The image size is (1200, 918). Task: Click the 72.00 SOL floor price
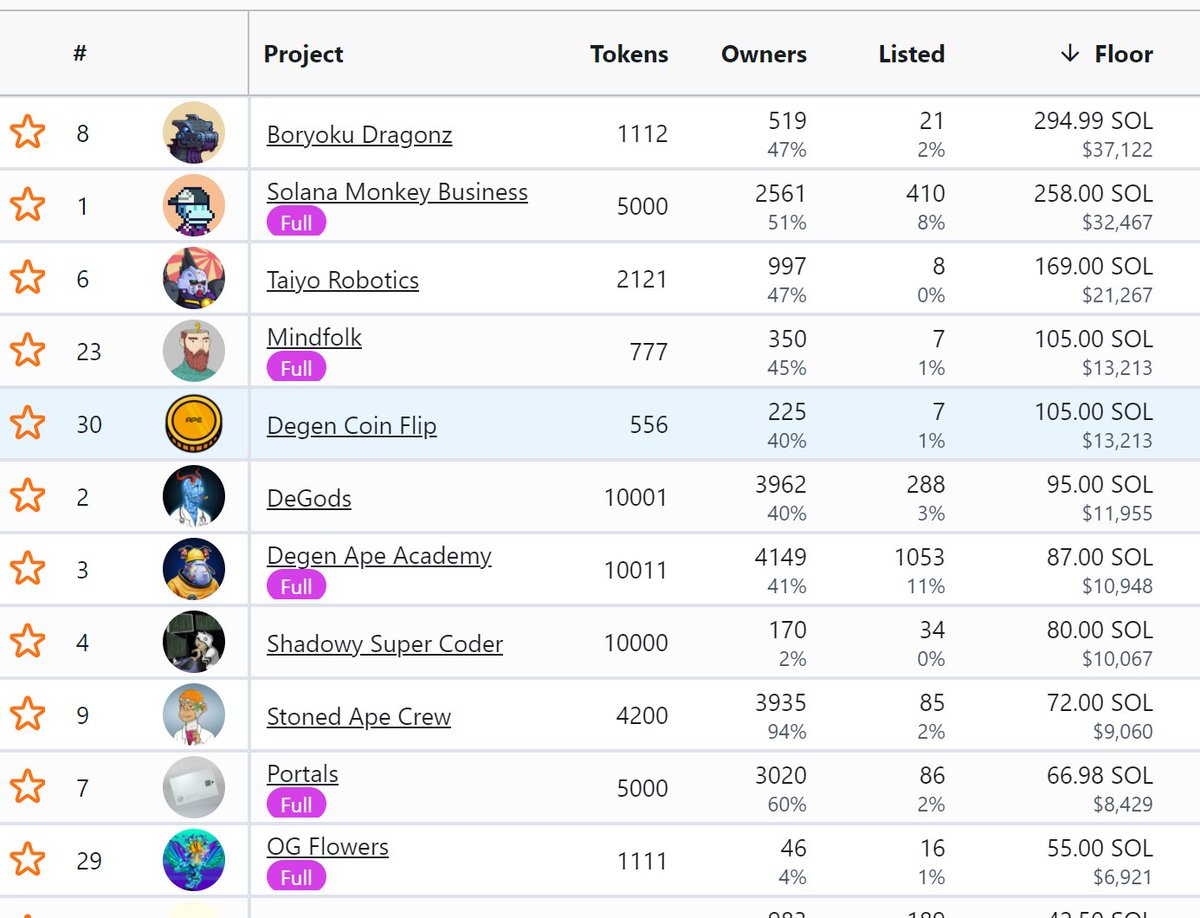(x=1100, y=703)
